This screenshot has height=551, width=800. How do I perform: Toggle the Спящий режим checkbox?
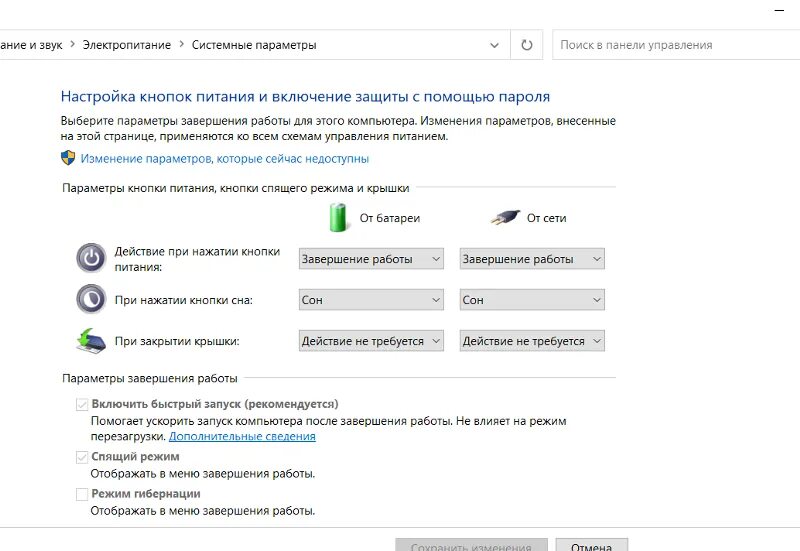click(x=82, y=457)
